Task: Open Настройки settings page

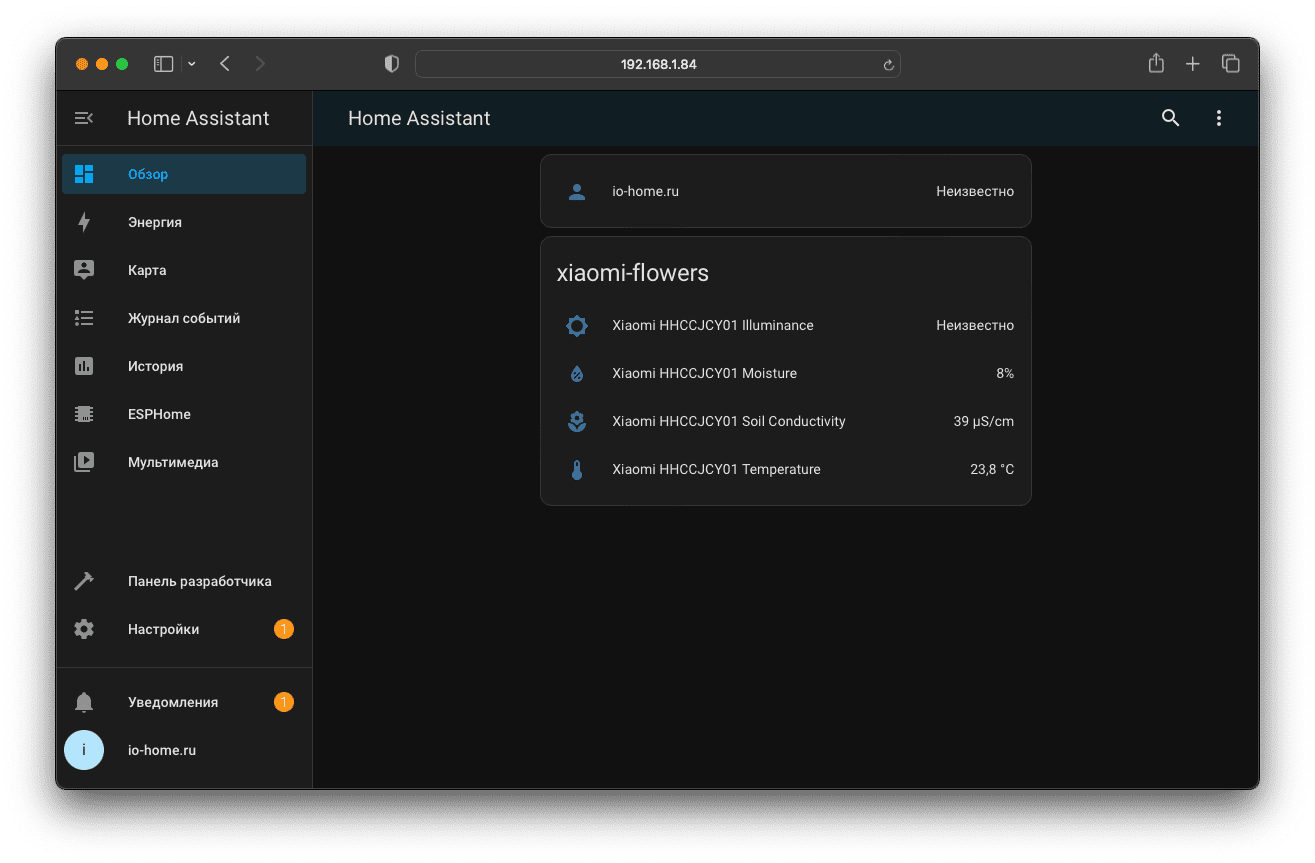Action: point(163,629)
